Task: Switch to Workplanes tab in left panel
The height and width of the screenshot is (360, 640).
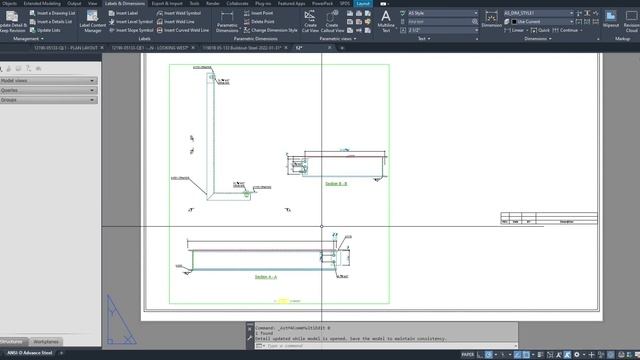Action: 46,342
